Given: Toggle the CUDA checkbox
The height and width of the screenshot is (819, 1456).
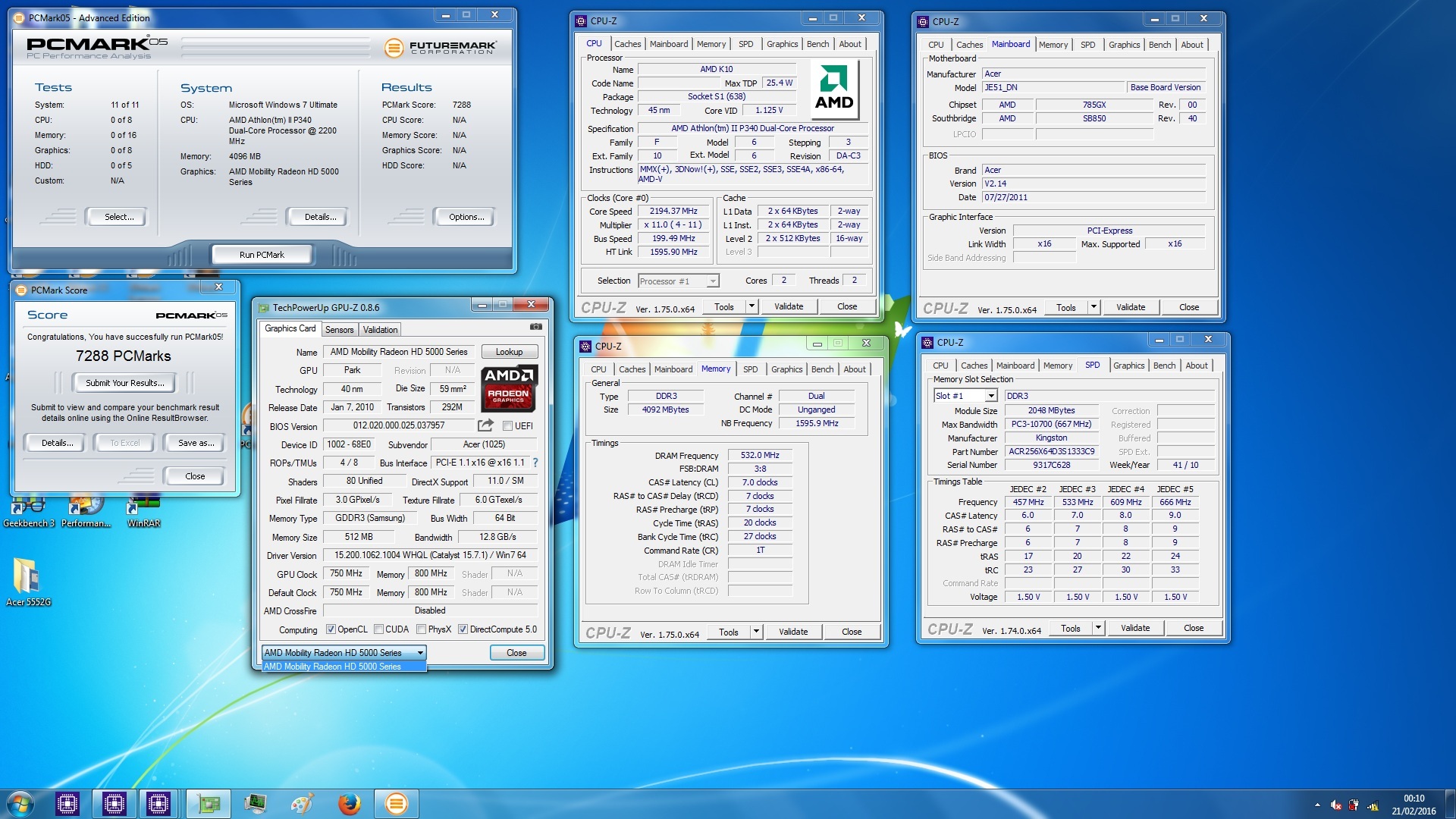Looking at the screenshot, I should pyautogui.click(x=378, y=629).
